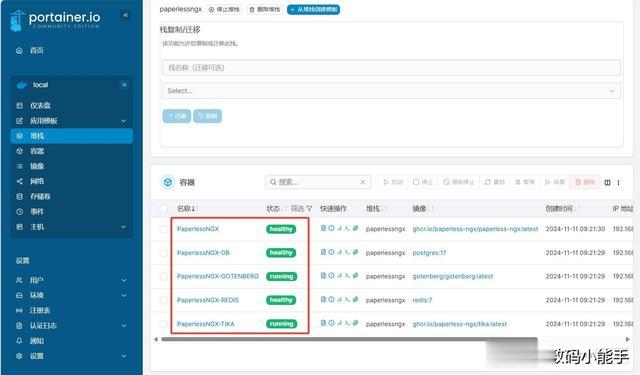This screenshot has height=375, width=640.
Task: Check the PaperlessNGX-DB row checkbox
Action: pos(164,253)
